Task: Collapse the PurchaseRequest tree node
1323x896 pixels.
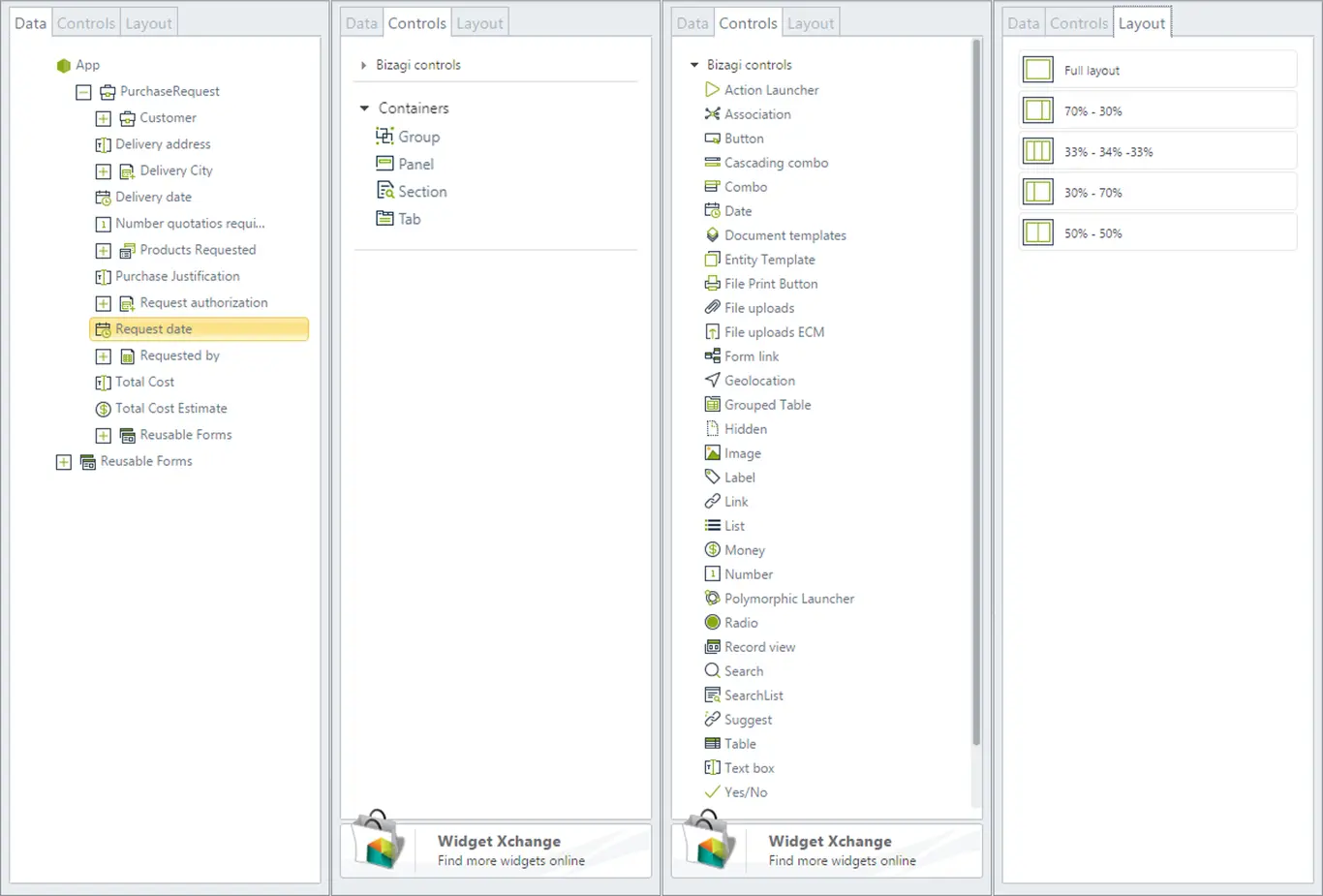Action: pyautogui.click(x=83, y=92)
